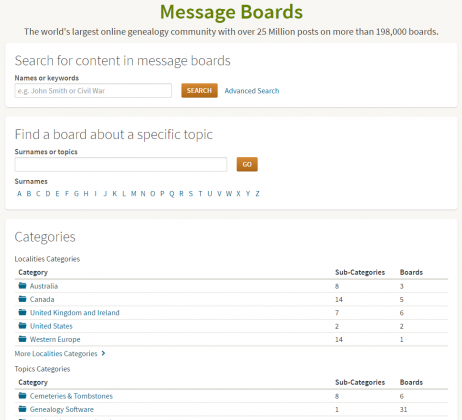Click the Australia folder icon
The width and height of the screenshot is (462, 420).
pyautogui.click(x=22, y=286)
